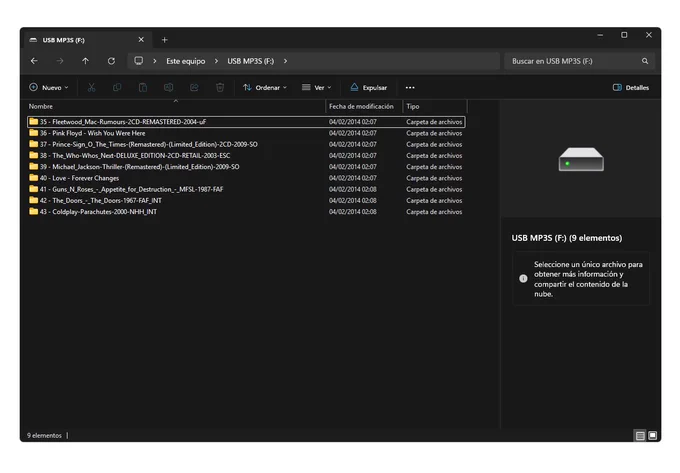This screenshot has height=473, width=680.
Task: Click folder icon of 43 - Coldplay-Parachutes
Action: click(x=33, y=212)
